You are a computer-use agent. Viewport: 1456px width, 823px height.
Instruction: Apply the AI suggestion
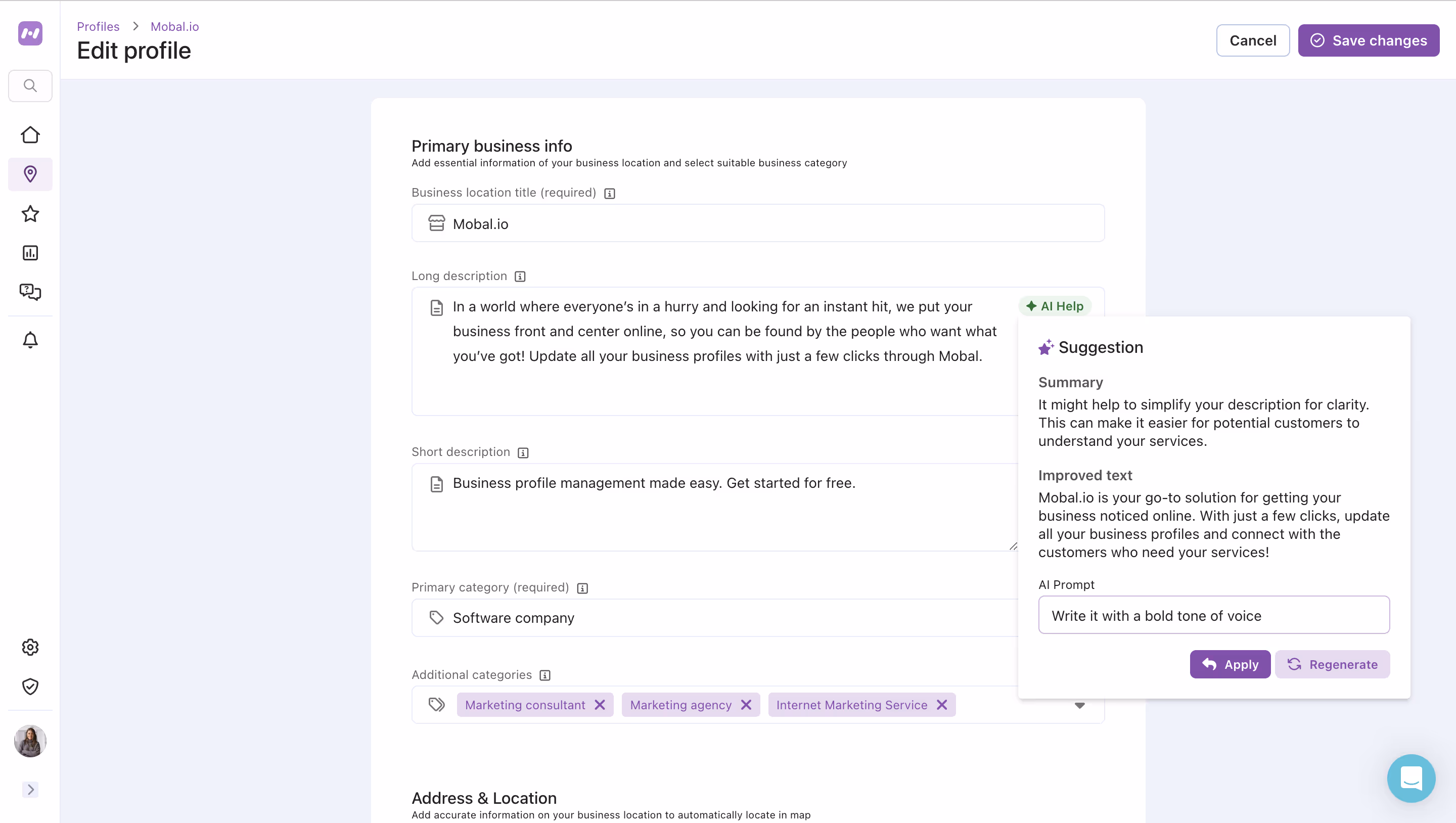[x=1230, y=664]
